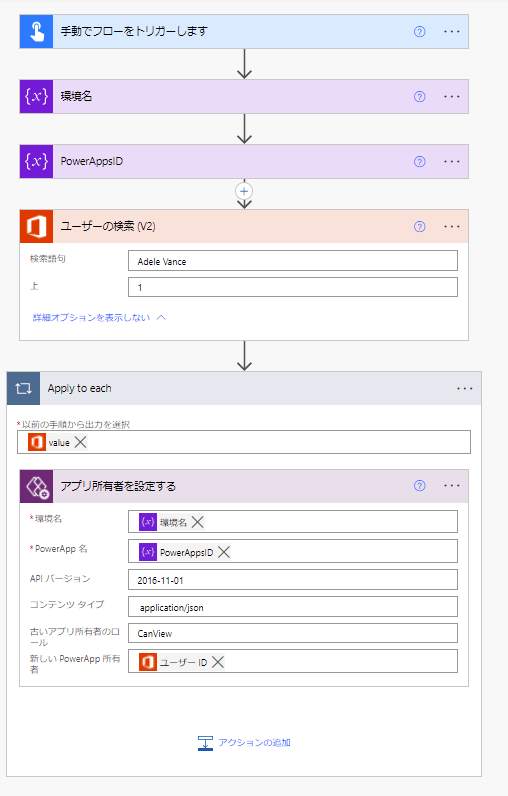Open help for the manual trigger step
The width and height of the screenshot is (508, 796).
click(420, 31)
